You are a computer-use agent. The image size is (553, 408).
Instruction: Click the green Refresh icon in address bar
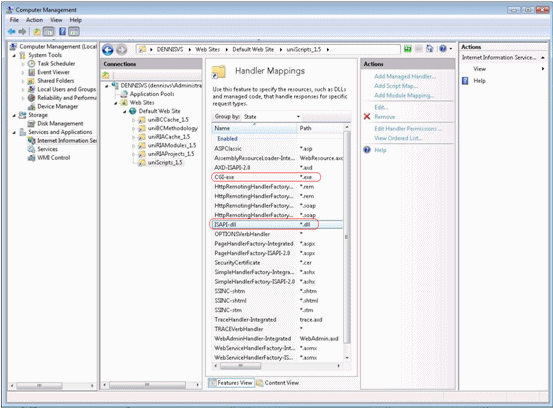(408, 49)
